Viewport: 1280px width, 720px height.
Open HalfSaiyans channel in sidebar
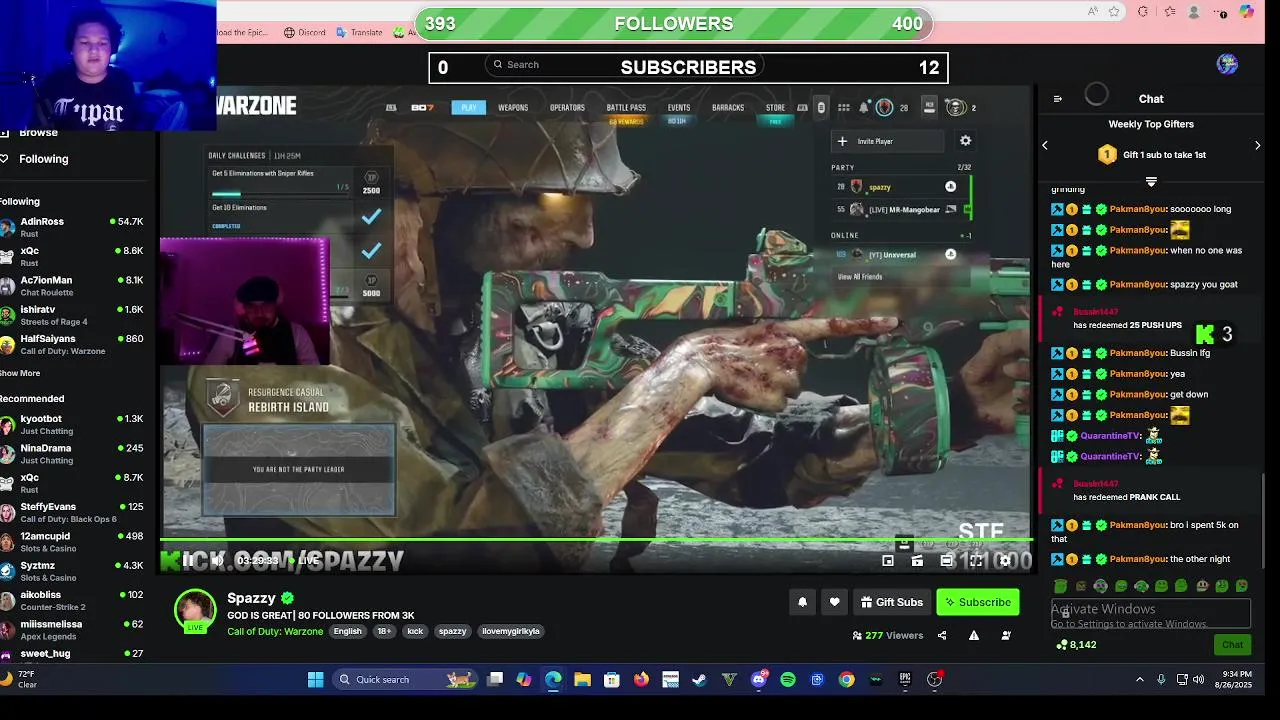click(x=72, y=344)
